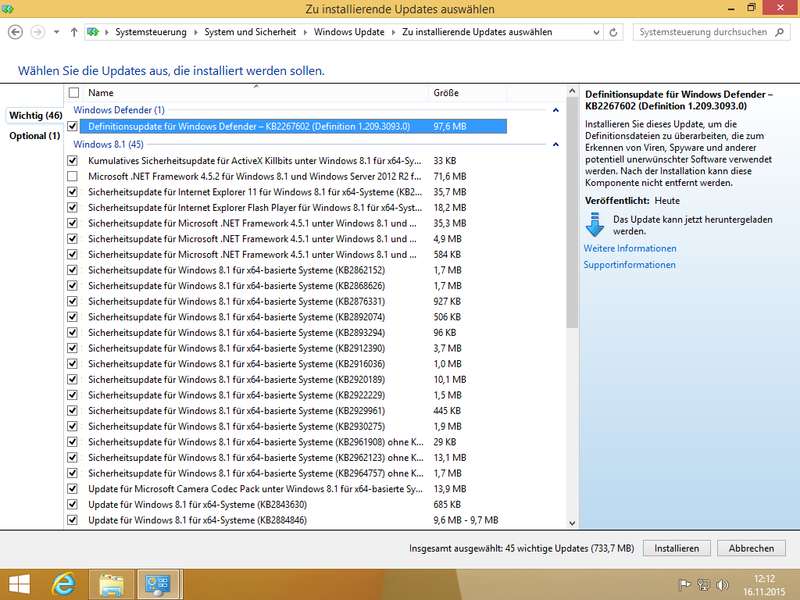This screenshot has width=800, height=600.
Task: Select the row for KB2893294 security update
Action: (293, 333)
